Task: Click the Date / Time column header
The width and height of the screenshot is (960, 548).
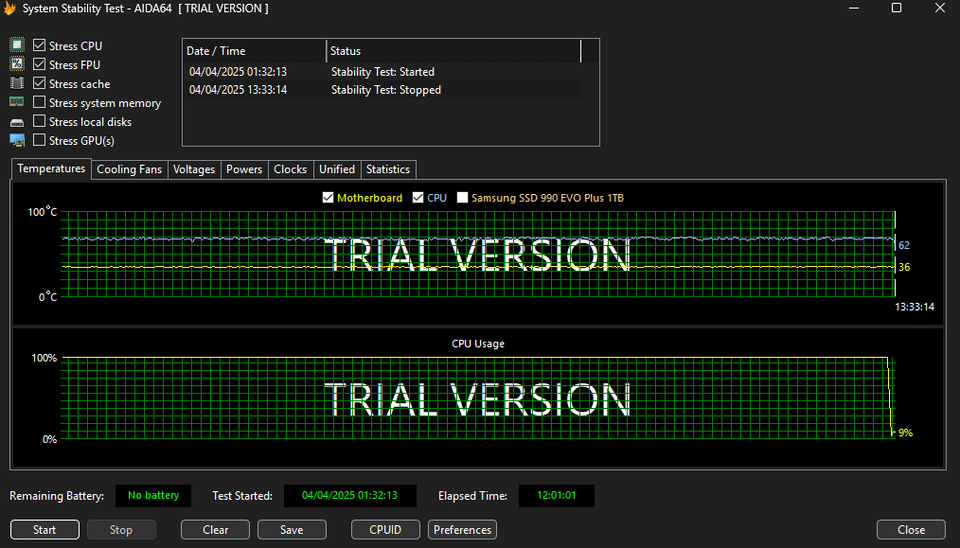Action: pos(255,51)
